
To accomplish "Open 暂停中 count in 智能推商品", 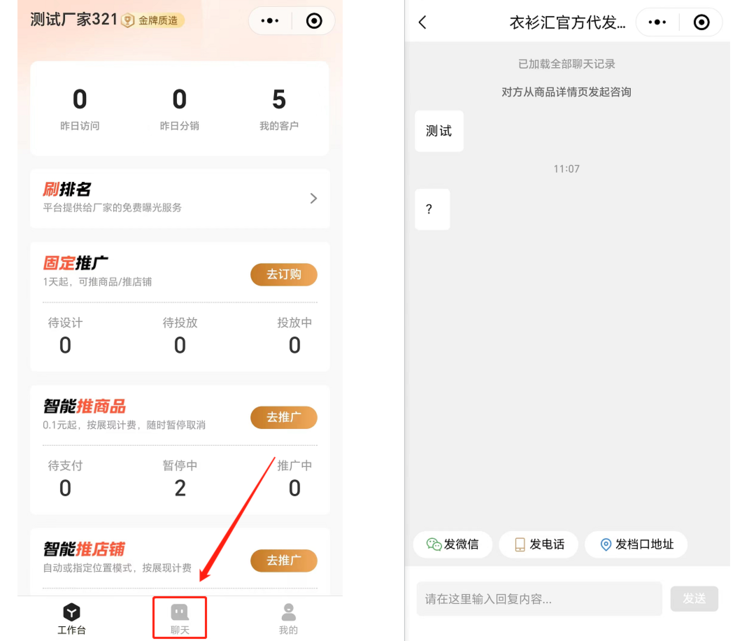I will click(180, 479).
